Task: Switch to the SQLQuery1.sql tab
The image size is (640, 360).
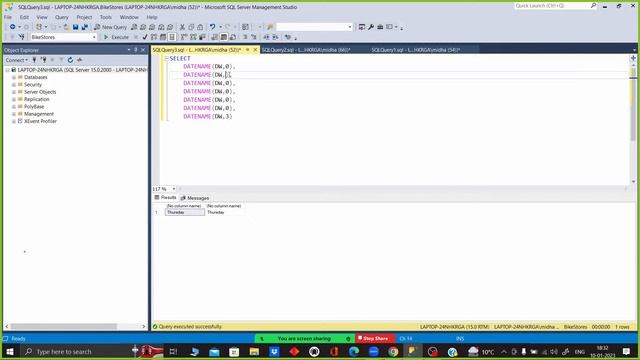Action: coord(416,50)
